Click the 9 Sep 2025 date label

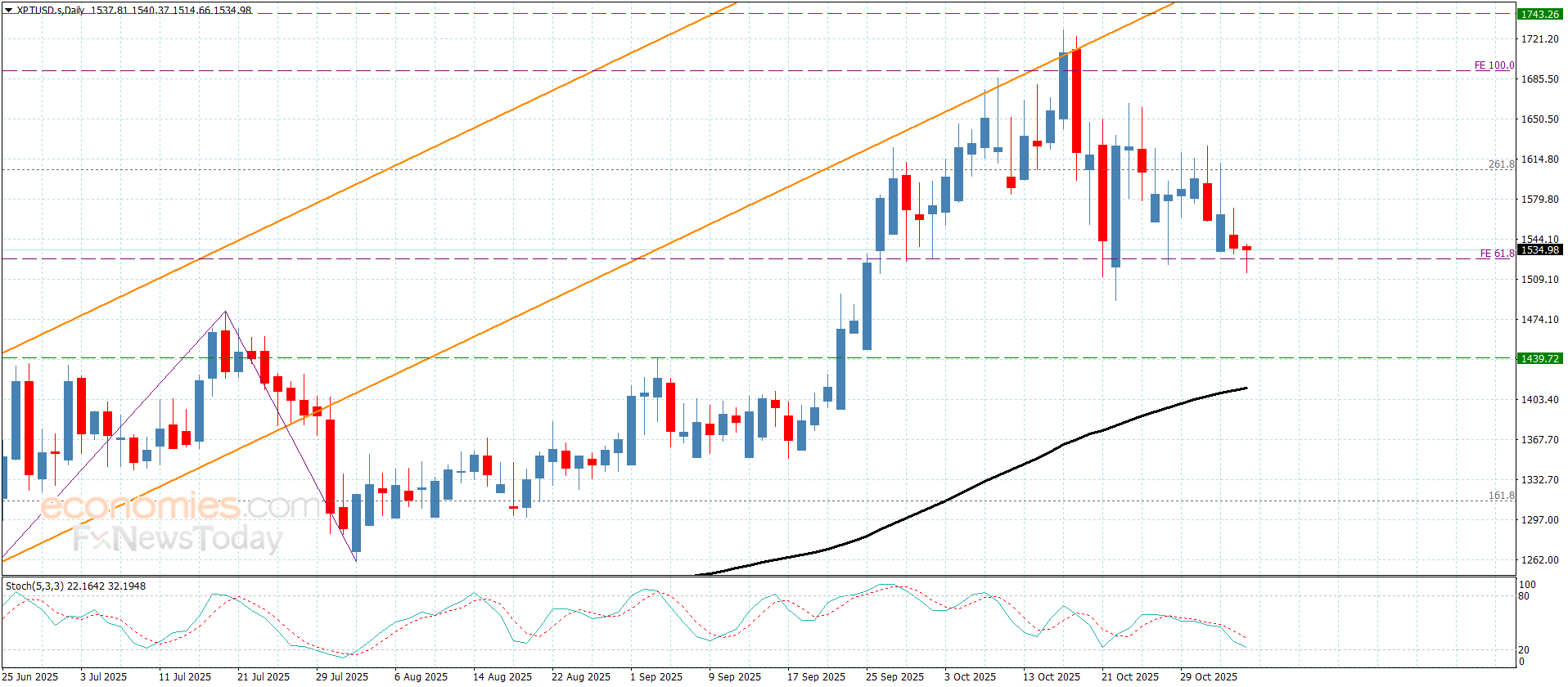pyautogui.click(x=735, y=676)
